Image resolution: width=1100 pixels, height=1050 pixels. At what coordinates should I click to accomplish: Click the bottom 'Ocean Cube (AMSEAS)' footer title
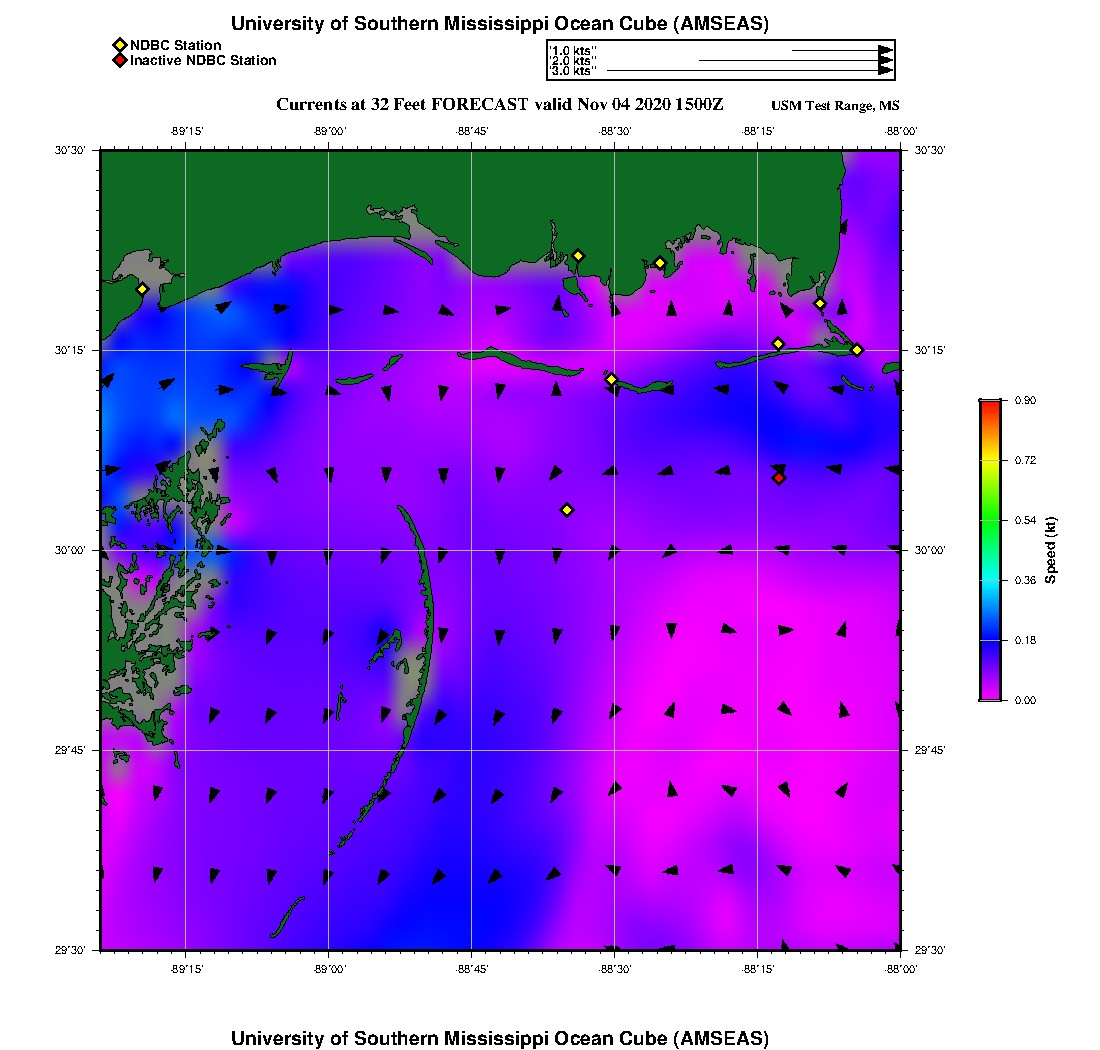(x=500, y=1038)
